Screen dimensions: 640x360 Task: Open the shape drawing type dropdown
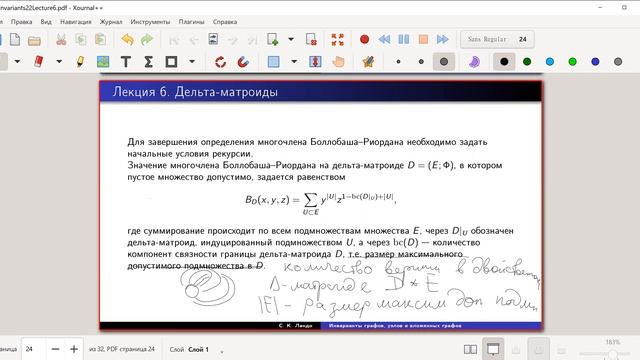coord(192,62)
